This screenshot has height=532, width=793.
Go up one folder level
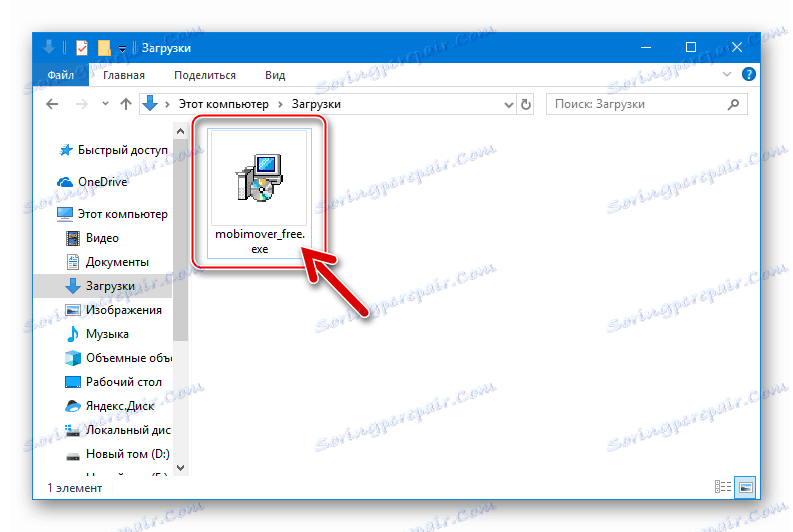click(125, 104)
